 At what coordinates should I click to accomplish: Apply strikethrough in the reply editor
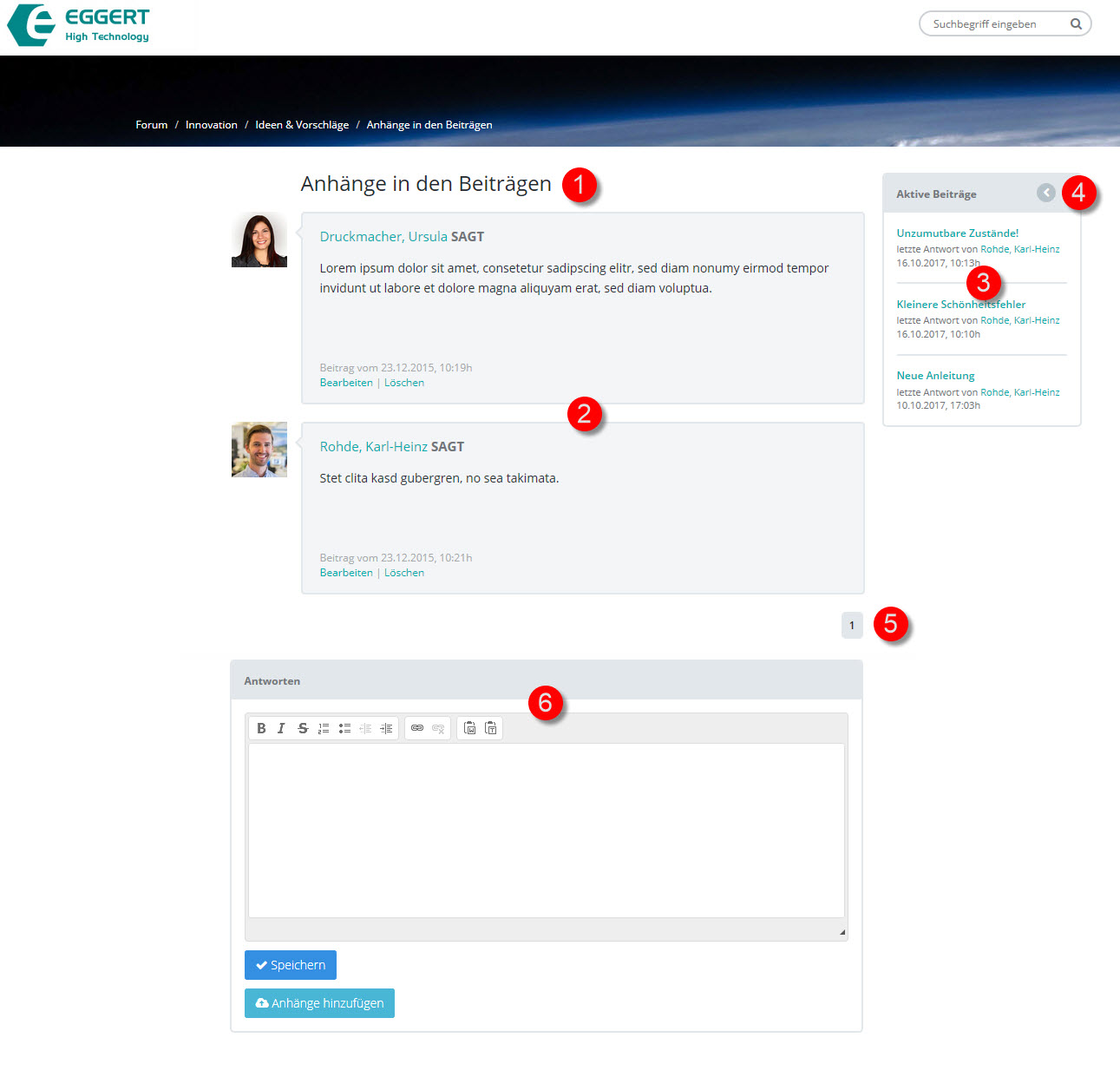303,728
